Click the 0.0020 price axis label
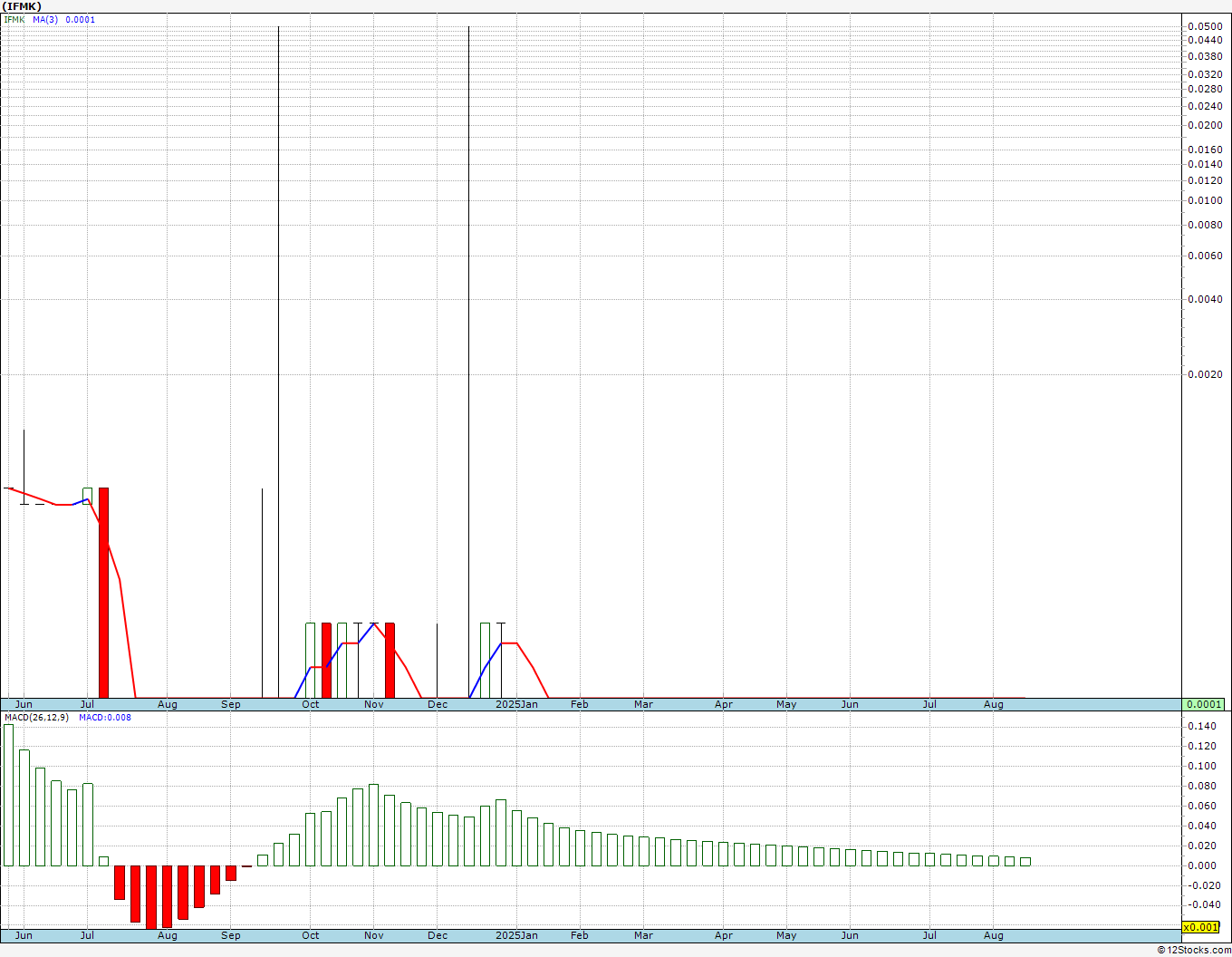Image resolution: width=1232 pixels, height=957 pixels. click(1204, 374)
